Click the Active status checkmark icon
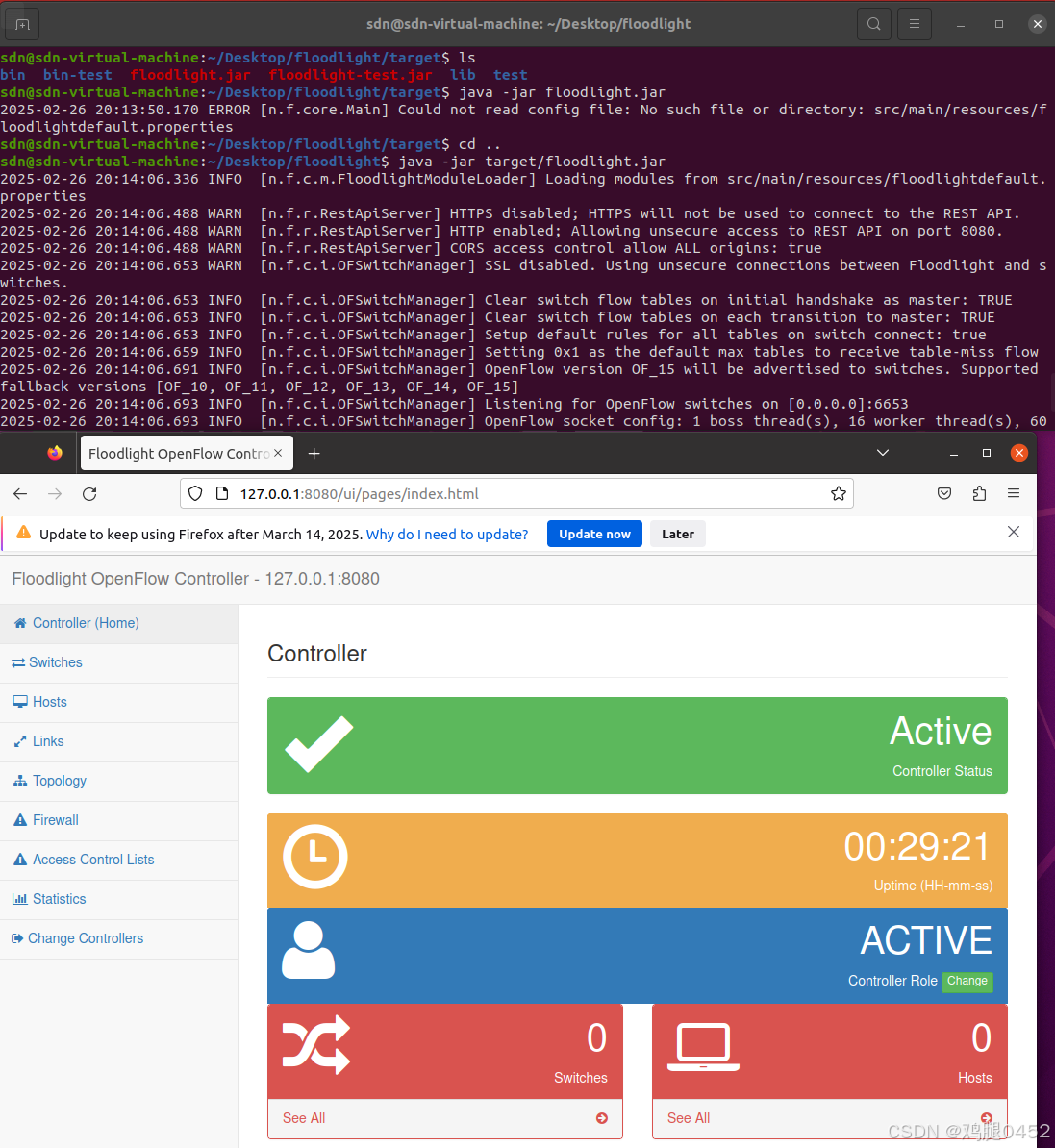The width and height of the screenshot is (1055, 1148). pyautogui.click(x=319, y=744)
